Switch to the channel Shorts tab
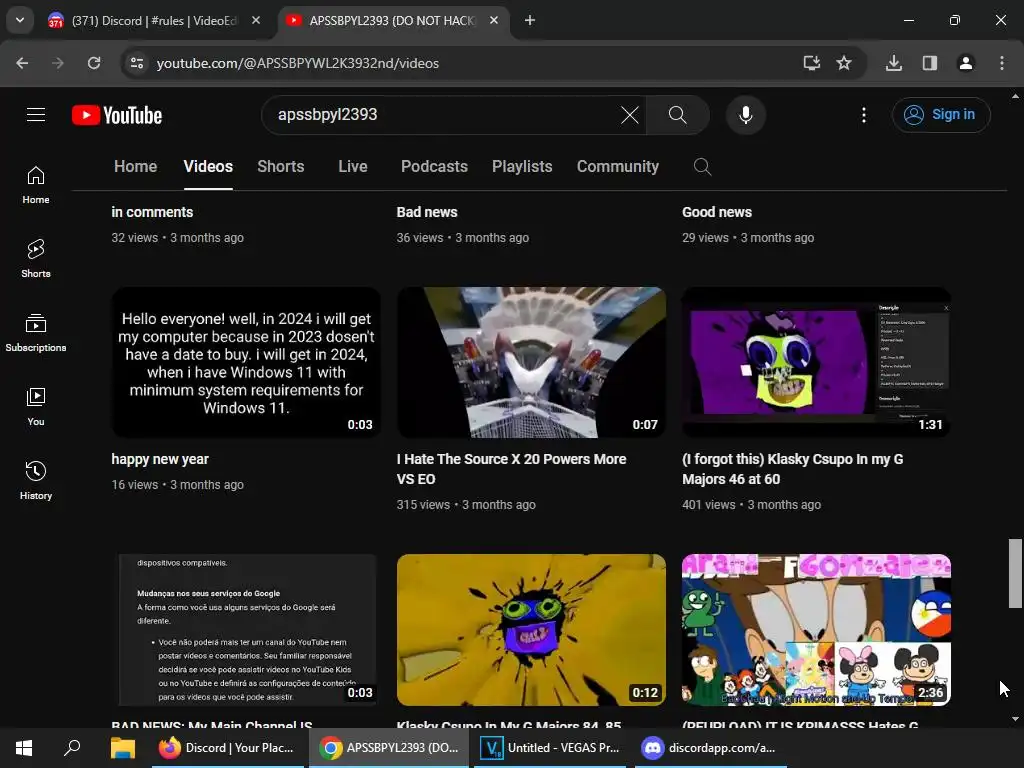The width and height of the screenshot is (1024, 768). click(x=281, y=167)
